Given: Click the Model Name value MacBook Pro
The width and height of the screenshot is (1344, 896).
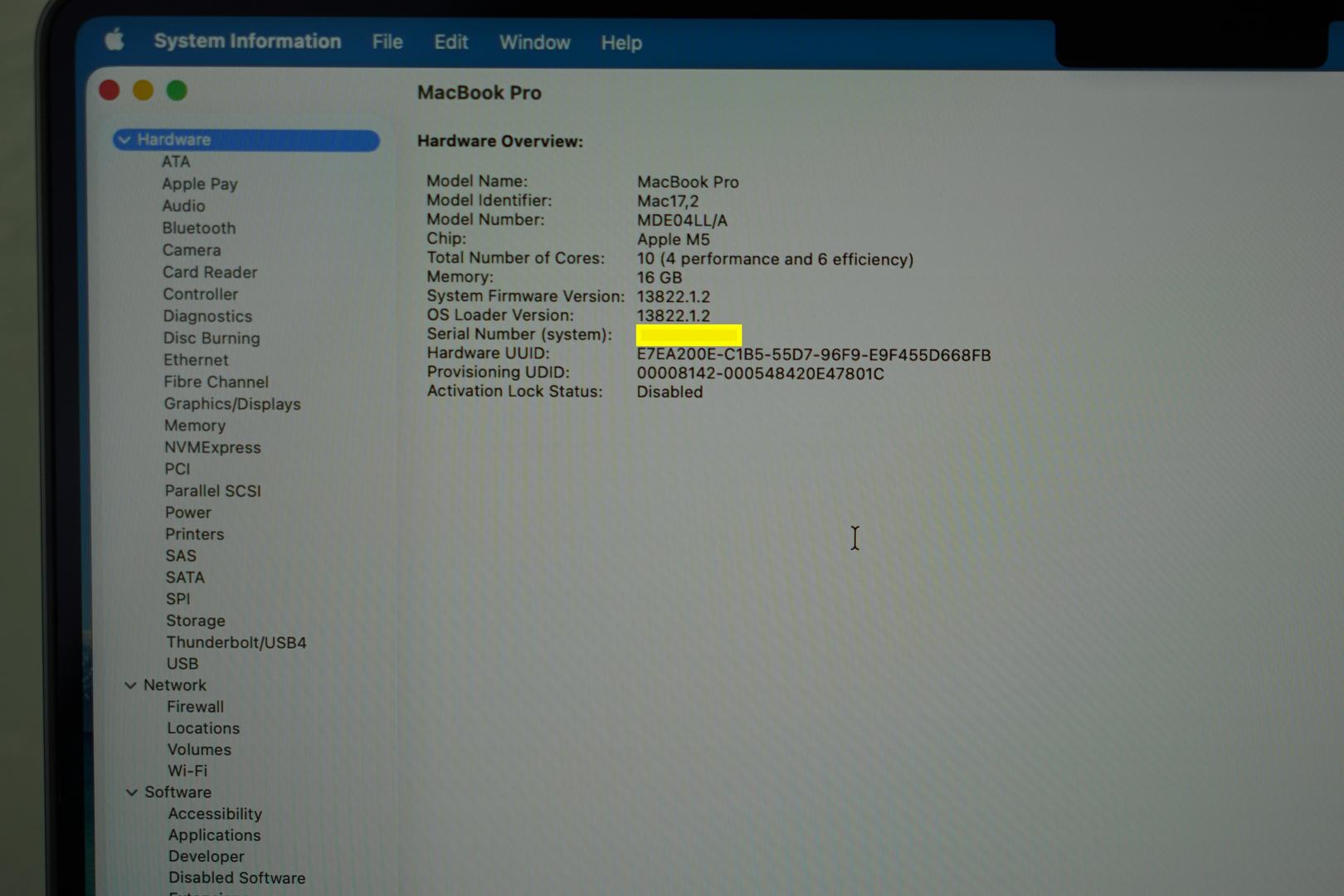Looking at the screenshot, I should 688,183.
